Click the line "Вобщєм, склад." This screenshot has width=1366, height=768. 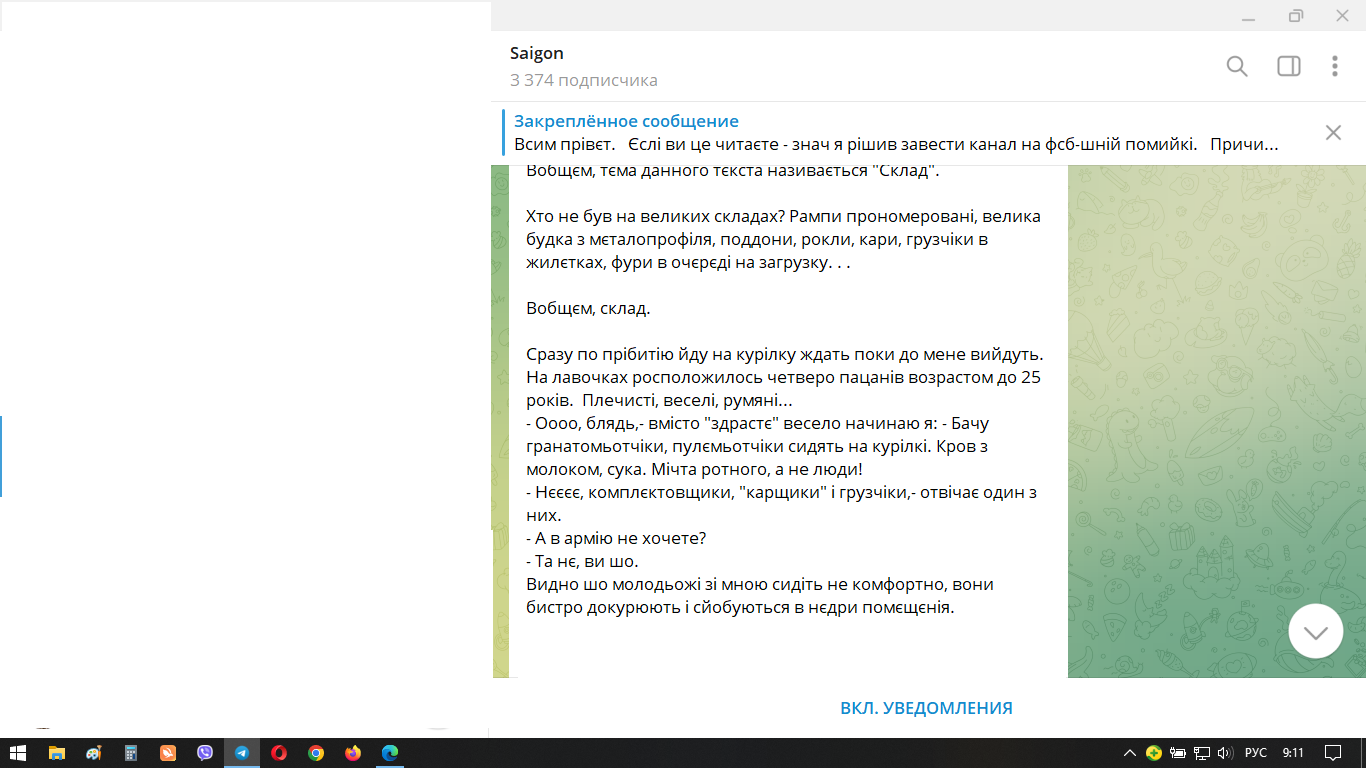pos(588,308)
